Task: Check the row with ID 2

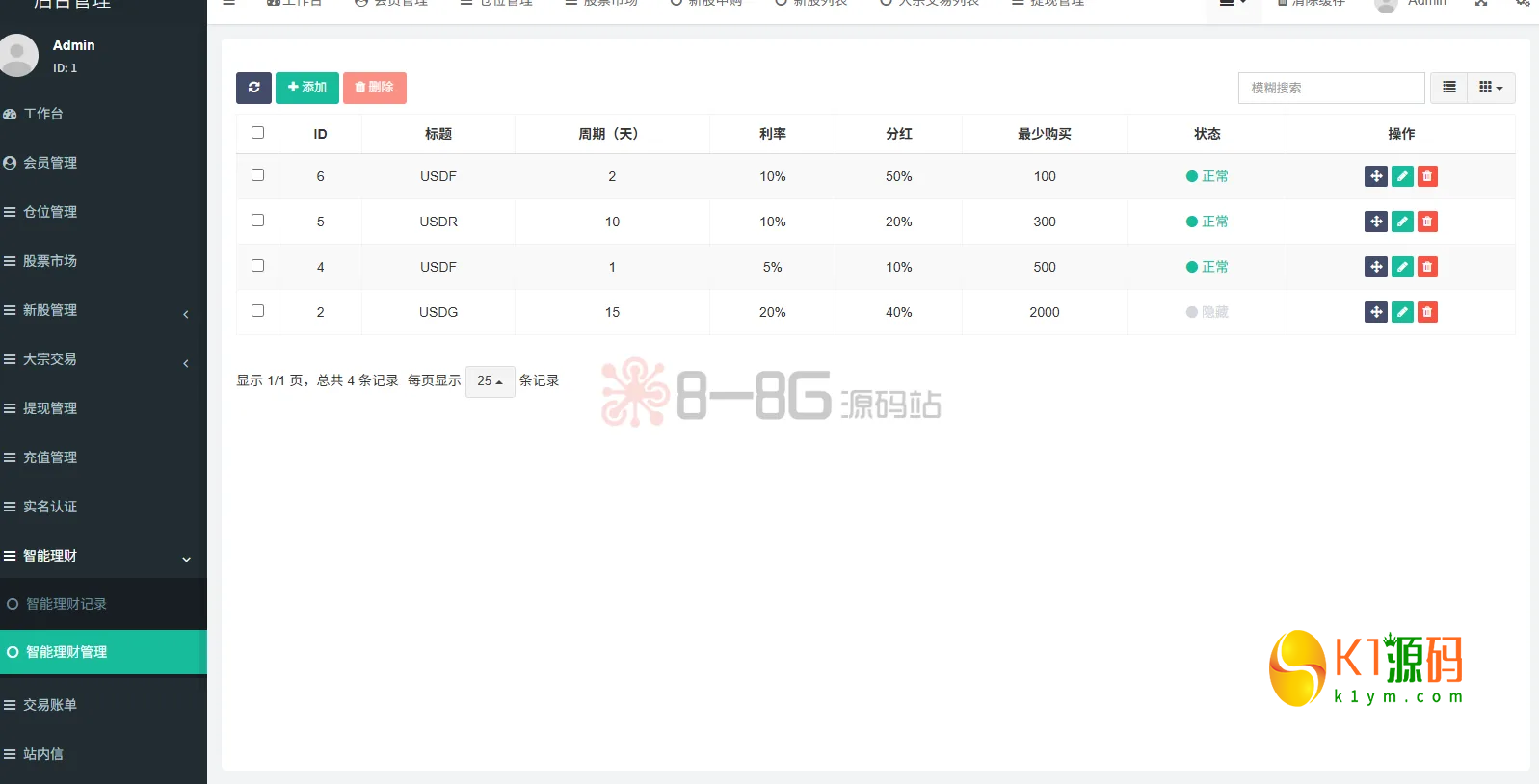Action: pos(257,311)
